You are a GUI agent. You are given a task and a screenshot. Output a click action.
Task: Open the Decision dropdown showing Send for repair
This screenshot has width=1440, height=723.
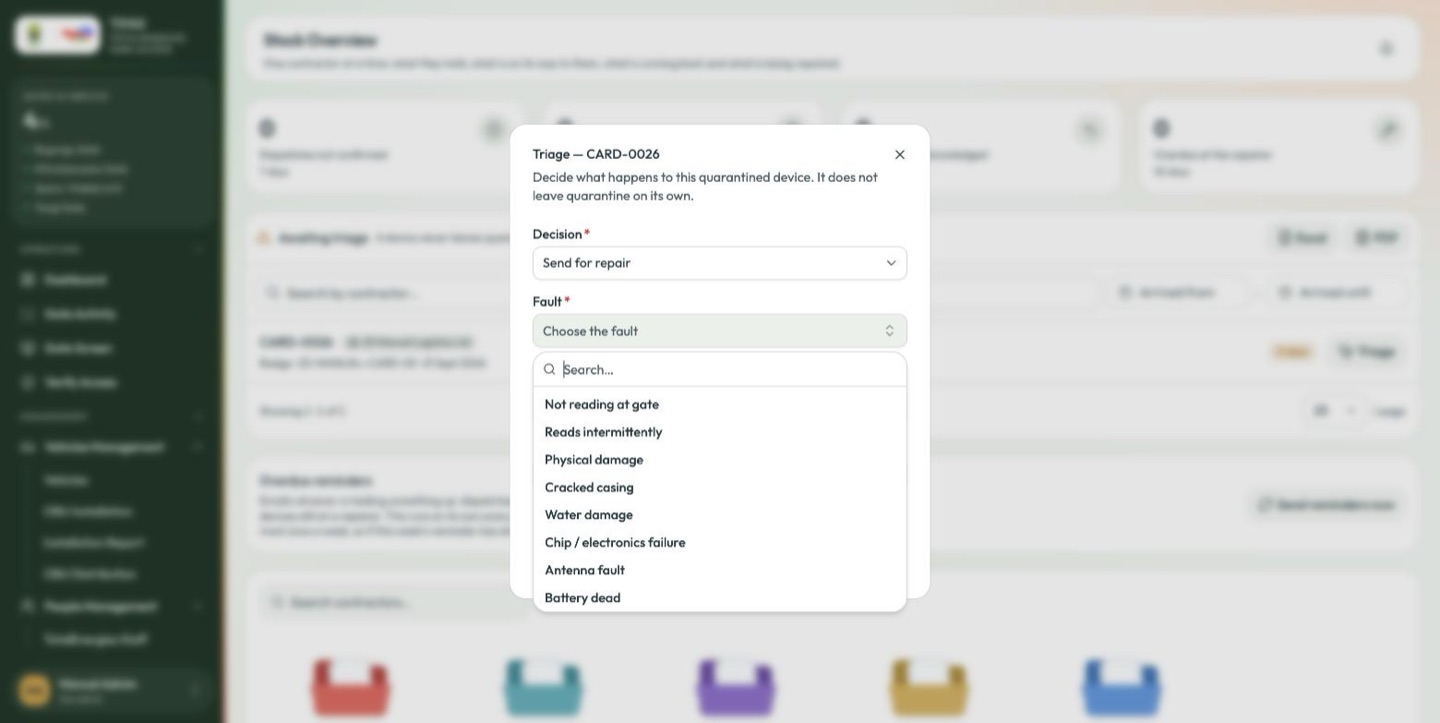719,263
